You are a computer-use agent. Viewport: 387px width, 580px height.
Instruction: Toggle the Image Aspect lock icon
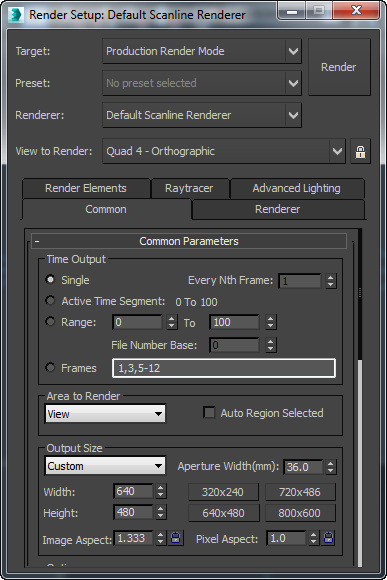176,538
